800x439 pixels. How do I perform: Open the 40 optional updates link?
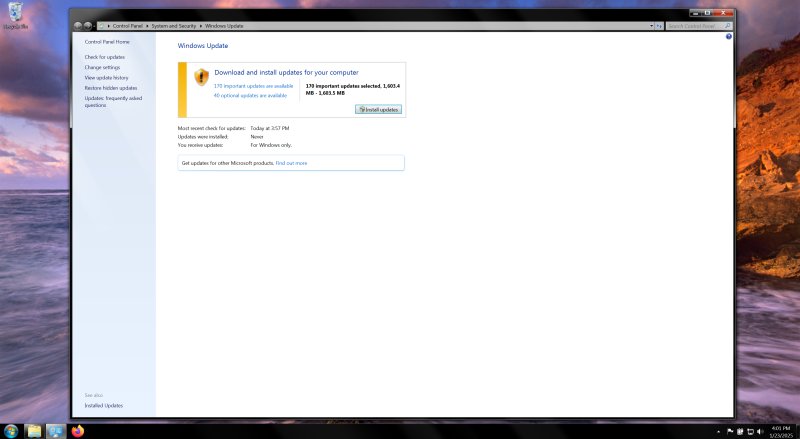[250, 95]
